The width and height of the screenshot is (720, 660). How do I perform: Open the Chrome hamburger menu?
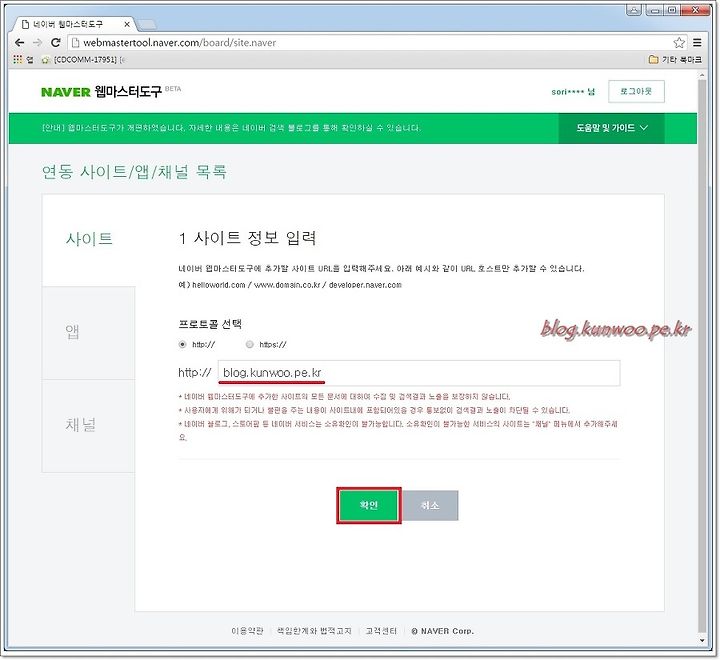click(x=697, y=43)
